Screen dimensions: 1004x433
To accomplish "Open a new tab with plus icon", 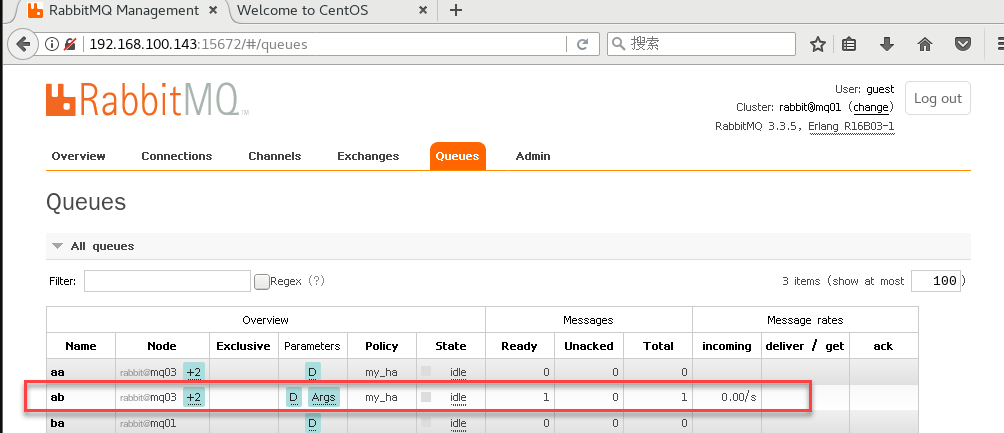I will [456, 11].
